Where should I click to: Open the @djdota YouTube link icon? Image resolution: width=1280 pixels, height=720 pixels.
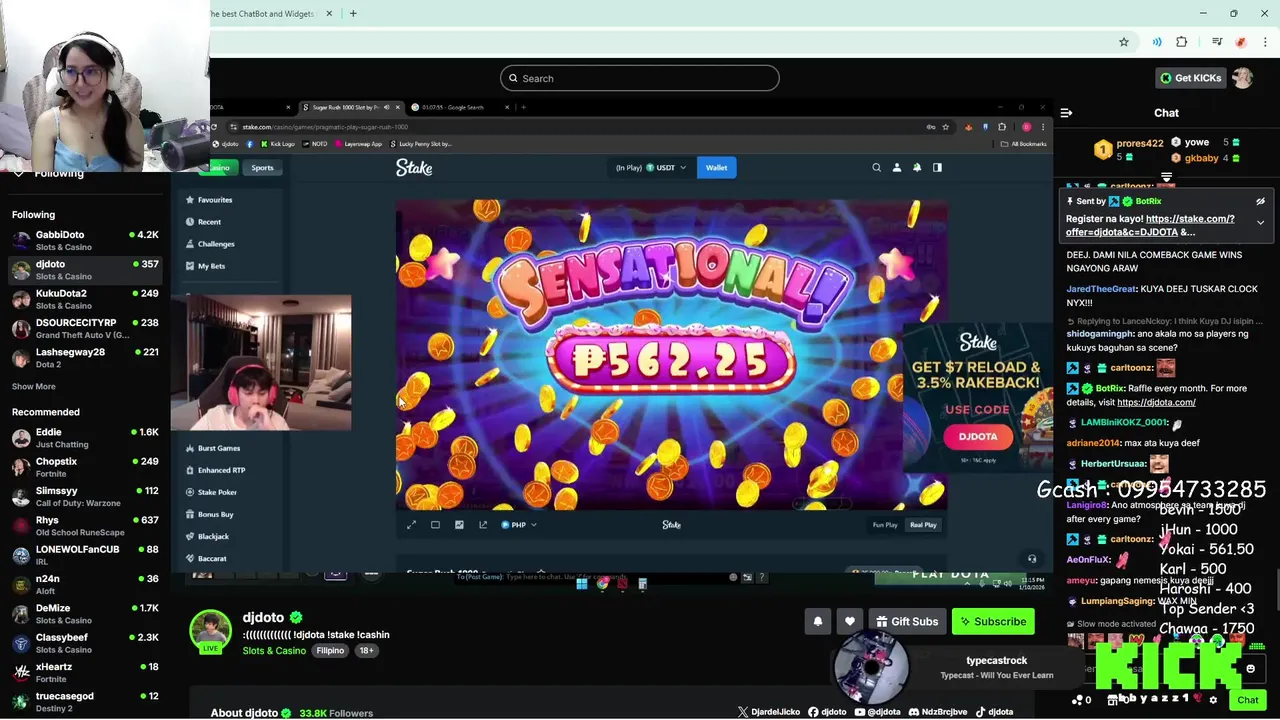click(859, 712)
